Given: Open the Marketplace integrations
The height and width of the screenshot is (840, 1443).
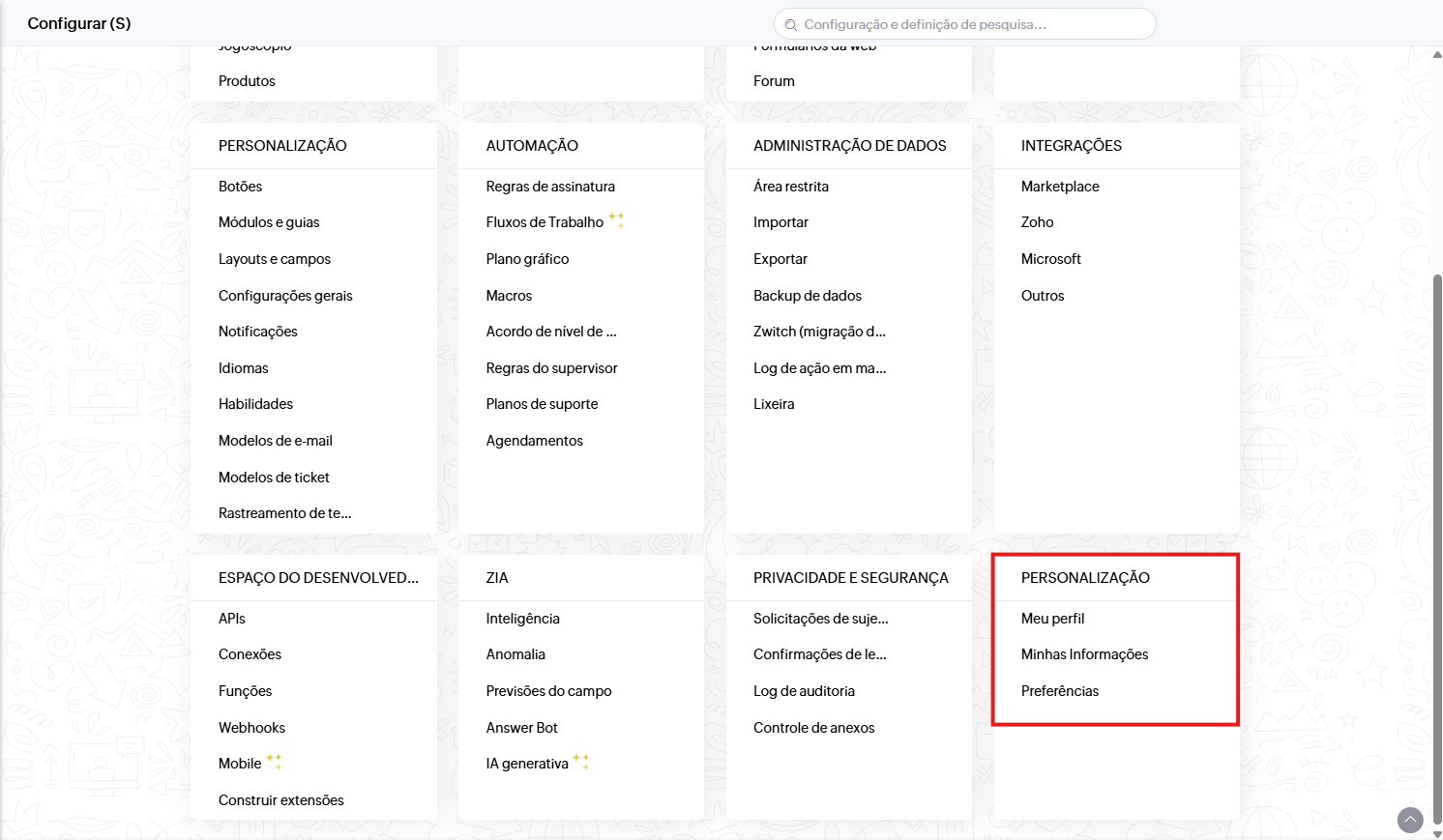Looking at the screenshot, I should pos(1059,187).
